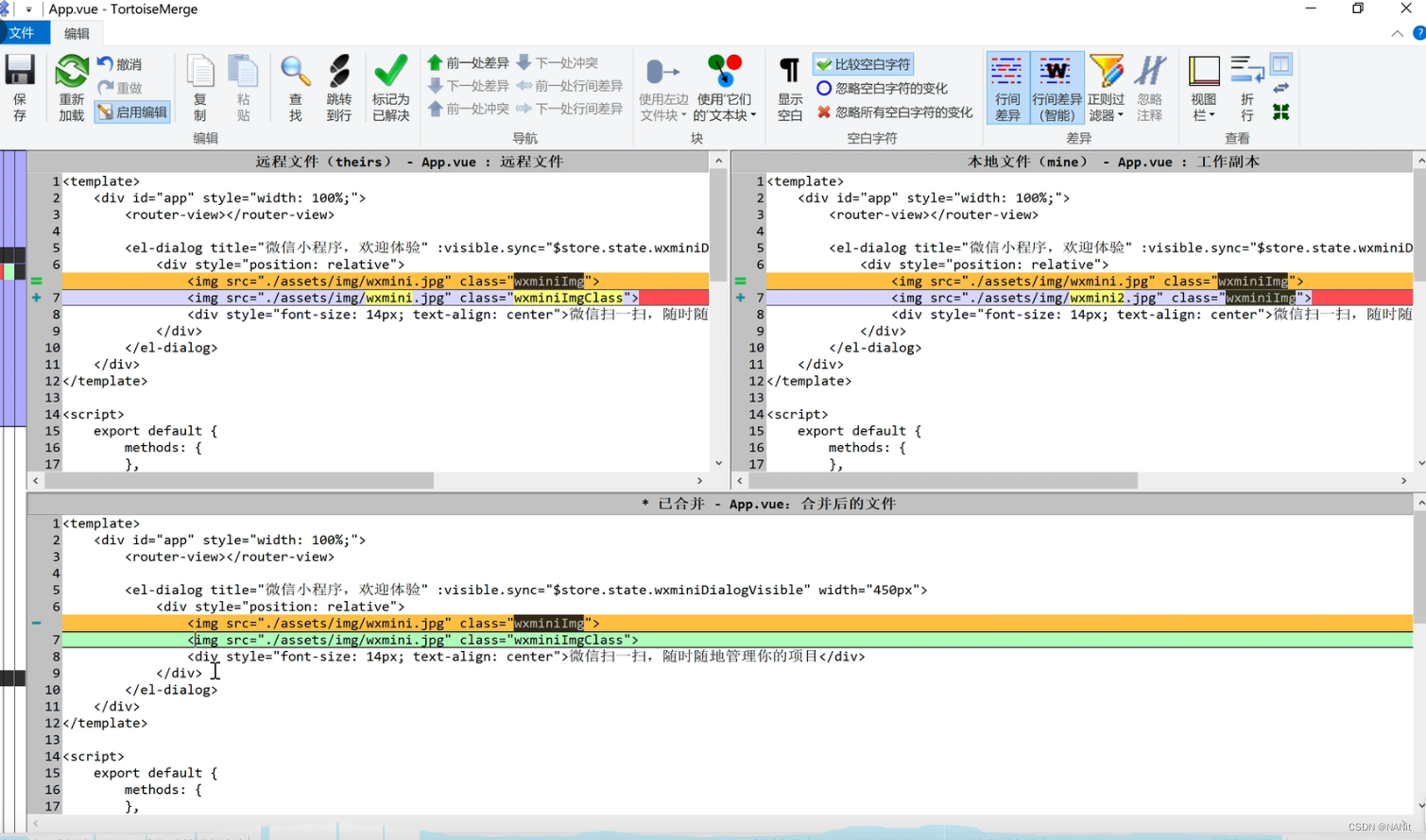Select 忽略所有空白字符的变化 option

(894, 111)
